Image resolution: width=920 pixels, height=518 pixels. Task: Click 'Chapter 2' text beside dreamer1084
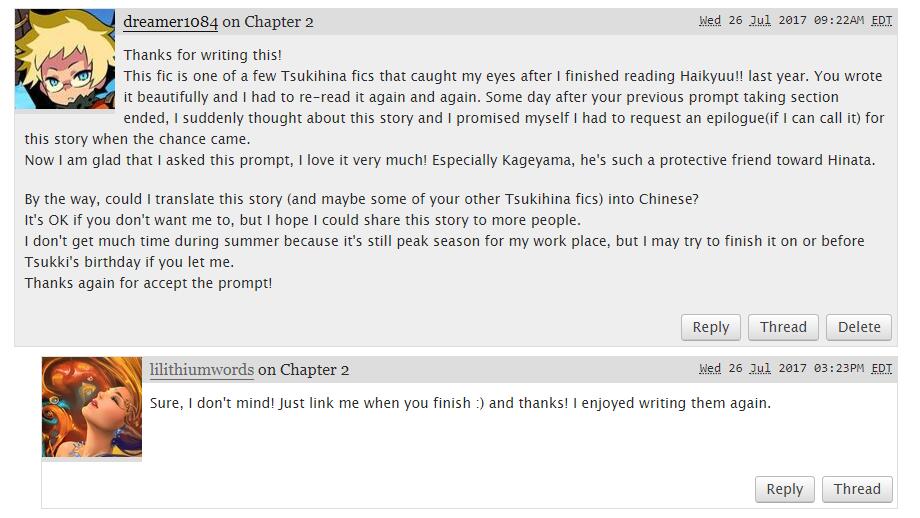(279, 21)
